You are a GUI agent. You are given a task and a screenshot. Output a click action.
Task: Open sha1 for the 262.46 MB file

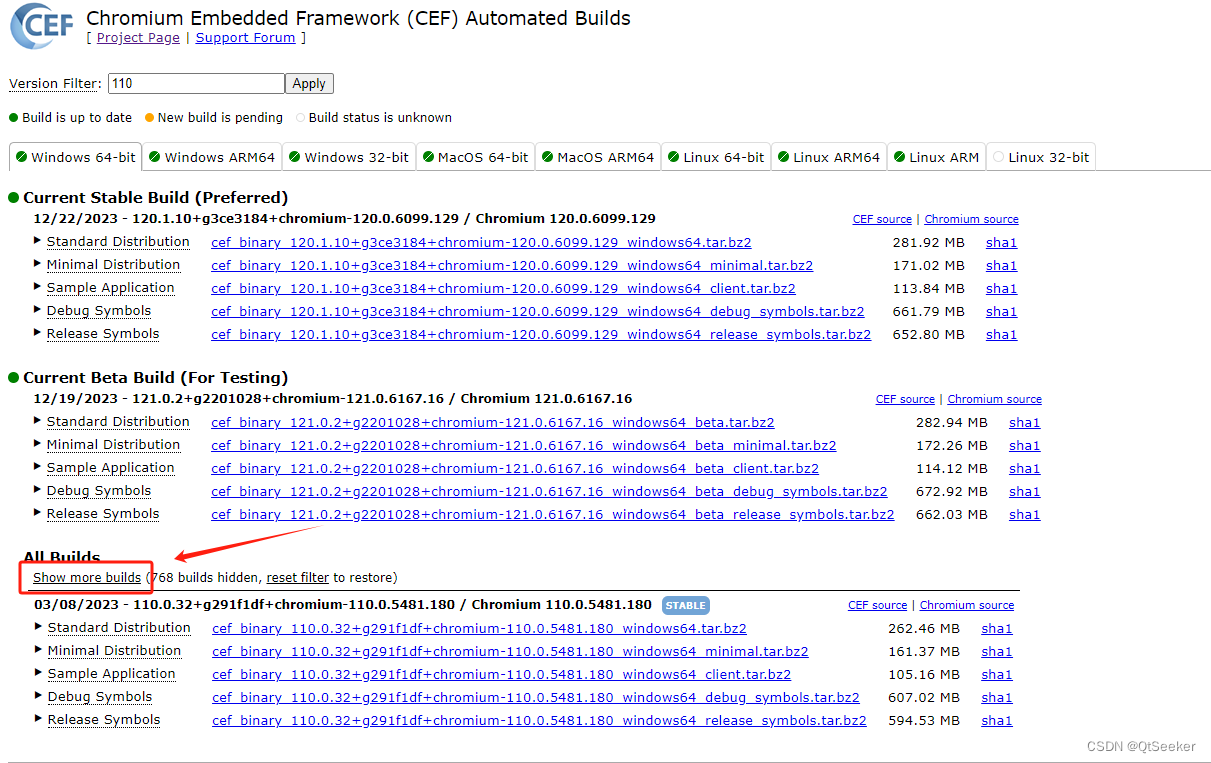click(997, 629)
